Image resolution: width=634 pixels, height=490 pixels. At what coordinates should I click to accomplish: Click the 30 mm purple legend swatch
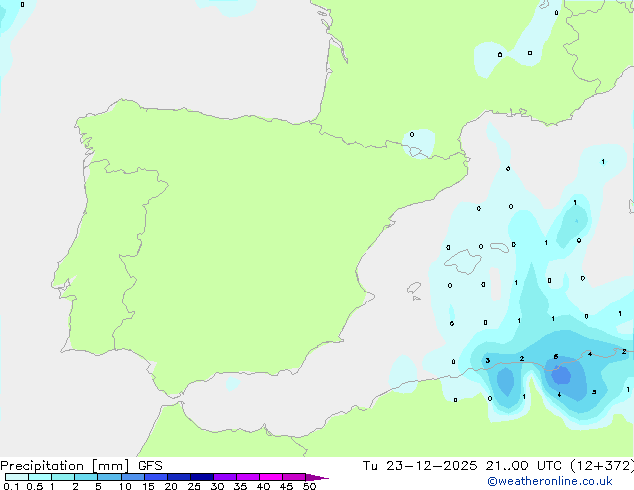click(224, 477)
